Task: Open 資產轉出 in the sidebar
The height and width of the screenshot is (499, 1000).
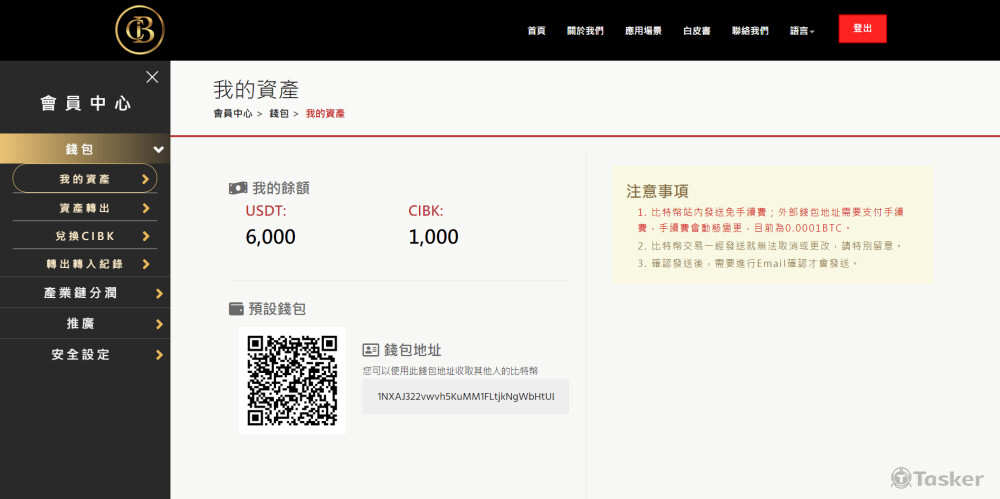Action: tap(85, 208)
